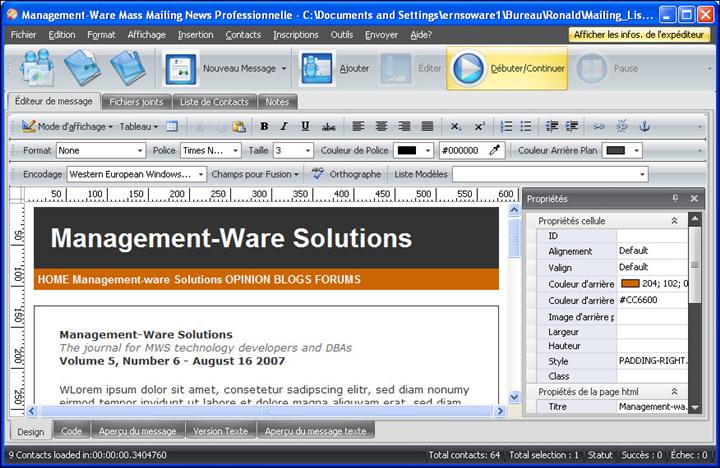Image resolution: width=720 pixels, height=468 pixels.
Task: Click the editor's horizontal scrollbar right arrow
Action: [500, 411]
